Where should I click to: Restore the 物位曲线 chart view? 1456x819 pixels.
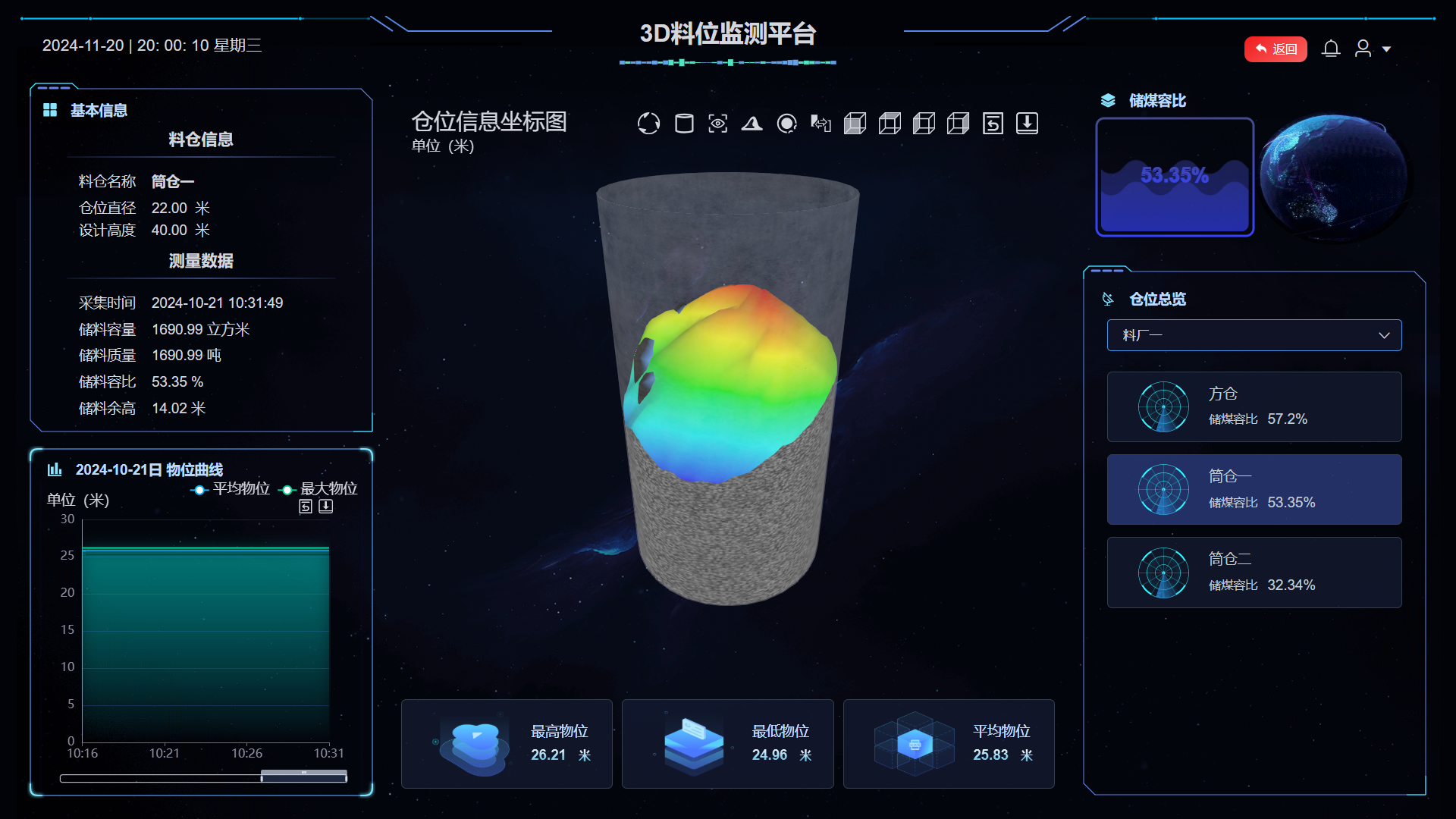click(306, 507)
